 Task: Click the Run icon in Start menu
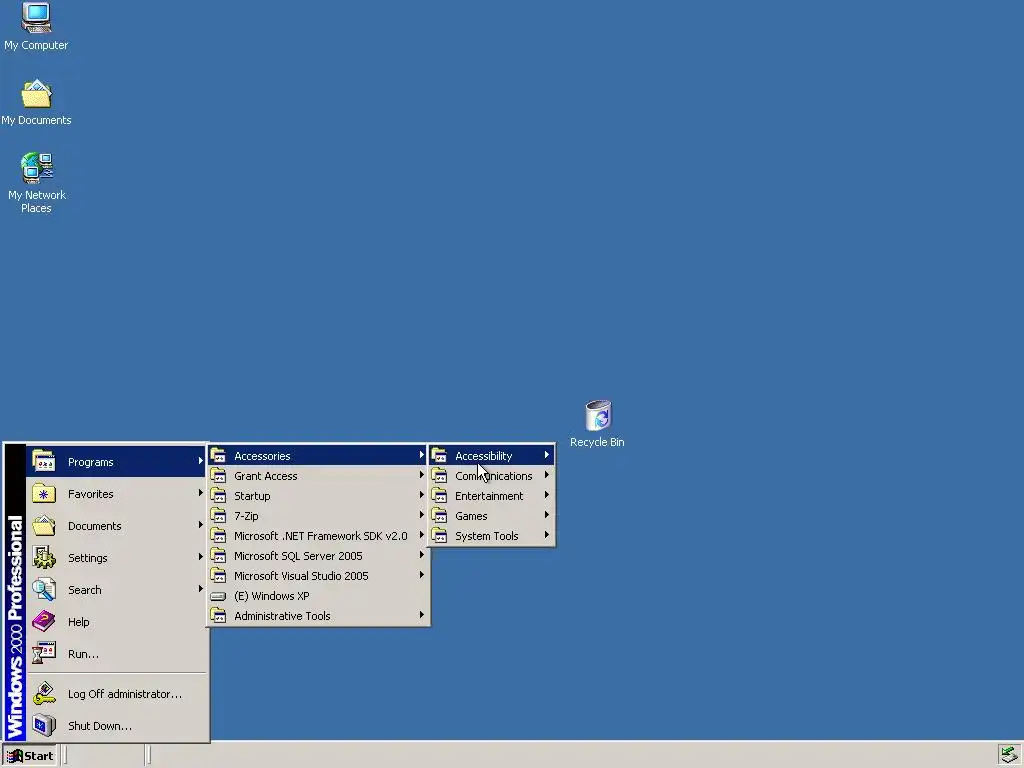[44, 653]
